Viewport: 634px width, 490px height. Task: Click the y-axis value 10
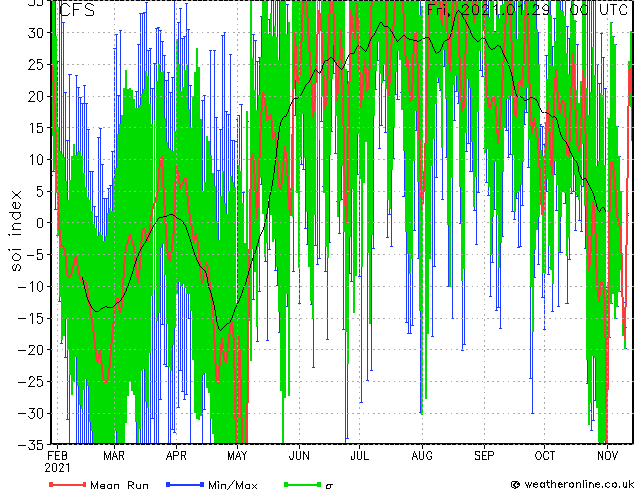(x=36, y=160)
